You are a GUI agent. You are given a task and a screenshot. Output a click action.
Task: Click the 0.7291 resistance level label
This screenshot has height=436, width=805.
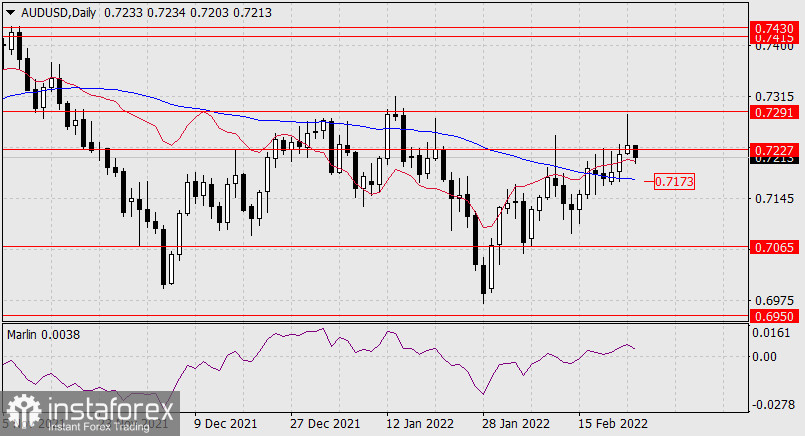[774, 112]
